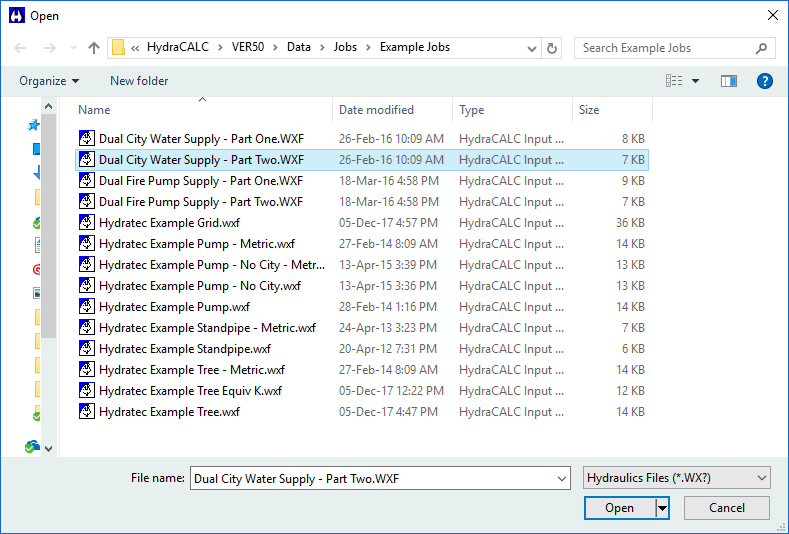Screen dimensions: 789x534
Task: Click icon of Dual City Water Supply - Part One.WXF
Action: (87, 138)
